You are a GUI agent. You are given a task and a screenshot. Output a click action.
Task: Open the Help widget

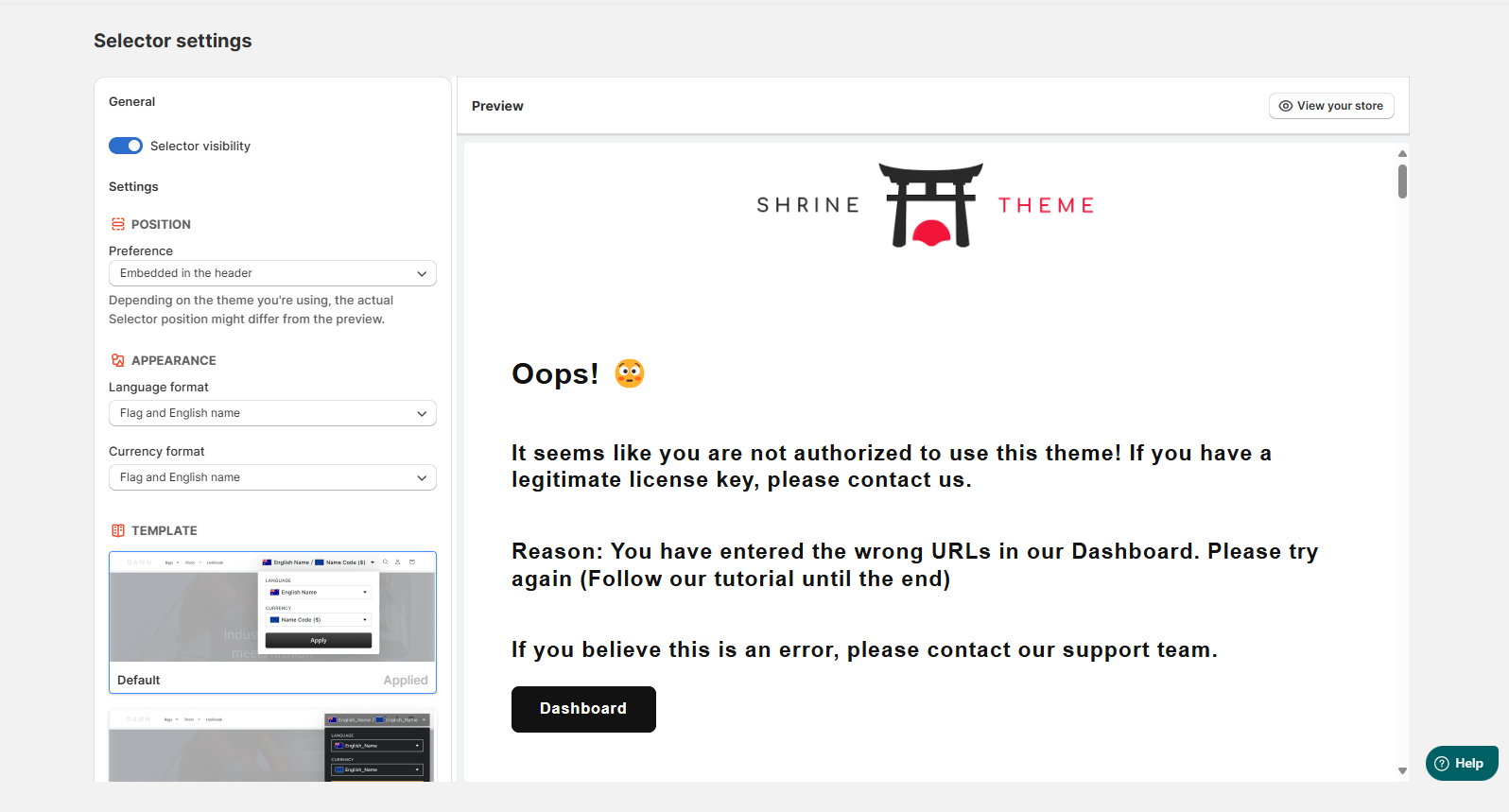[x=1462, y=764]
